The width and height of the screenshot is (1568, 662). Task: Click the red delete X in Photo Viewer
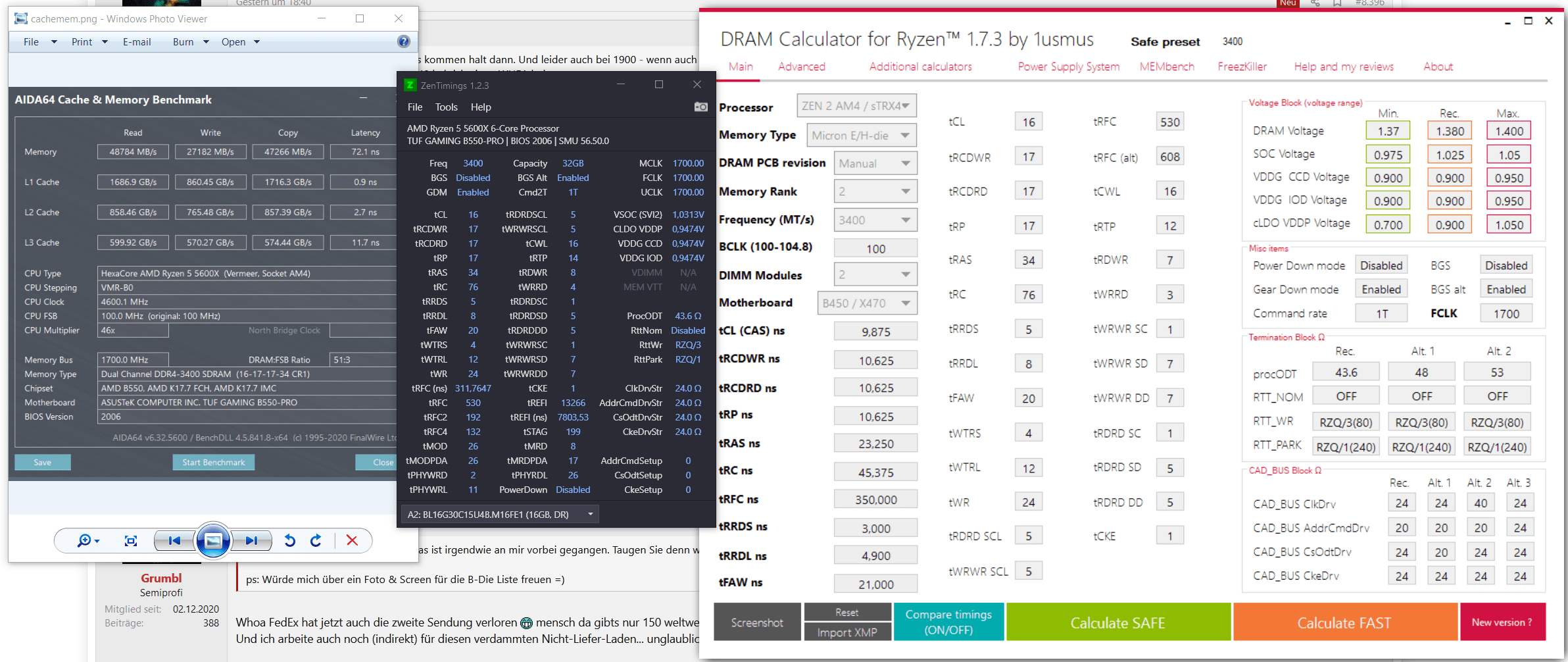tap(352, 541)
